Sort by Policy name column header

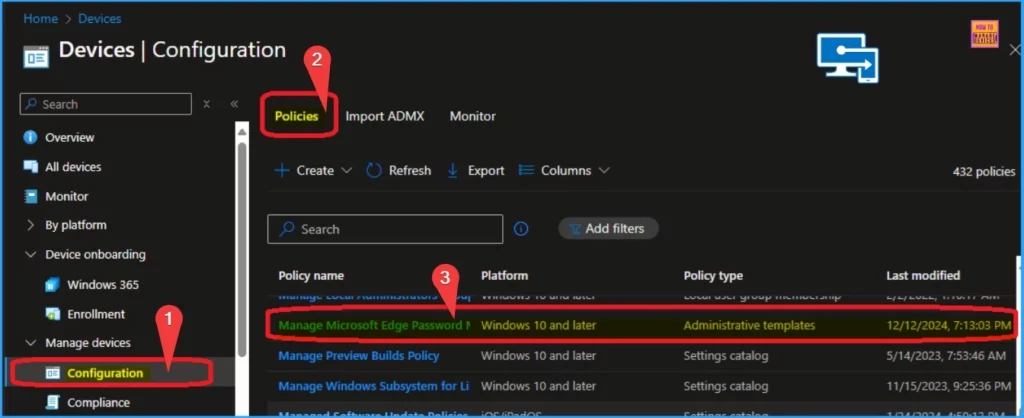point(311,276)
